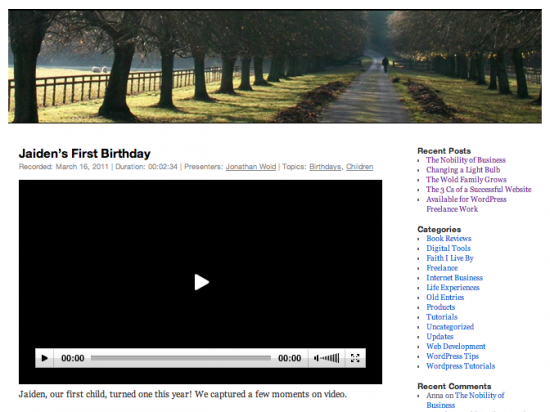Open the Life Experiences category
The height and width of the screenshot is (412, 550).
pos(453,288)
